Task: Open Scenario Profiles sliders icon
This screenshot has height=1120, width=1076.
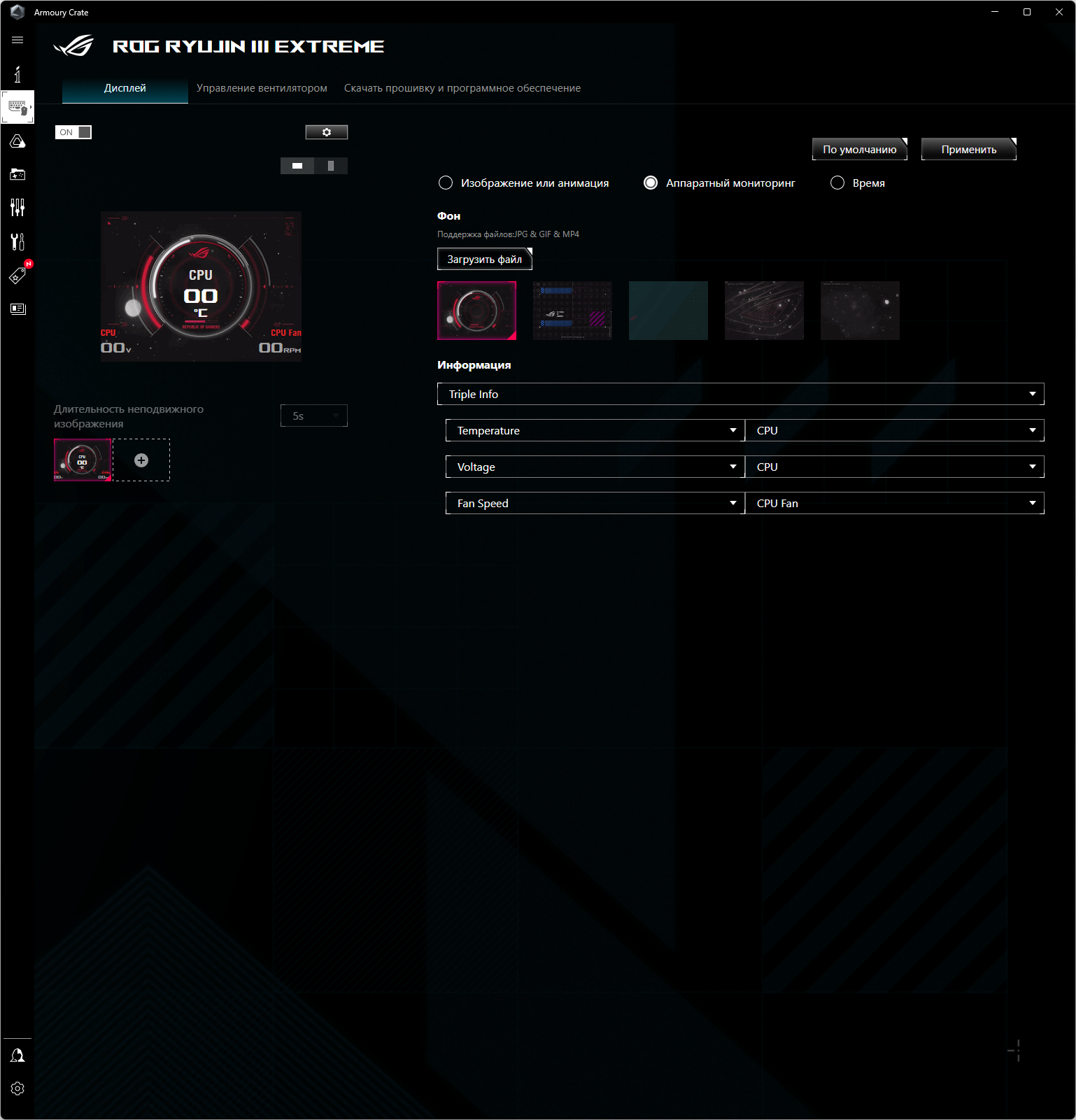Action: tap(17, 207)
